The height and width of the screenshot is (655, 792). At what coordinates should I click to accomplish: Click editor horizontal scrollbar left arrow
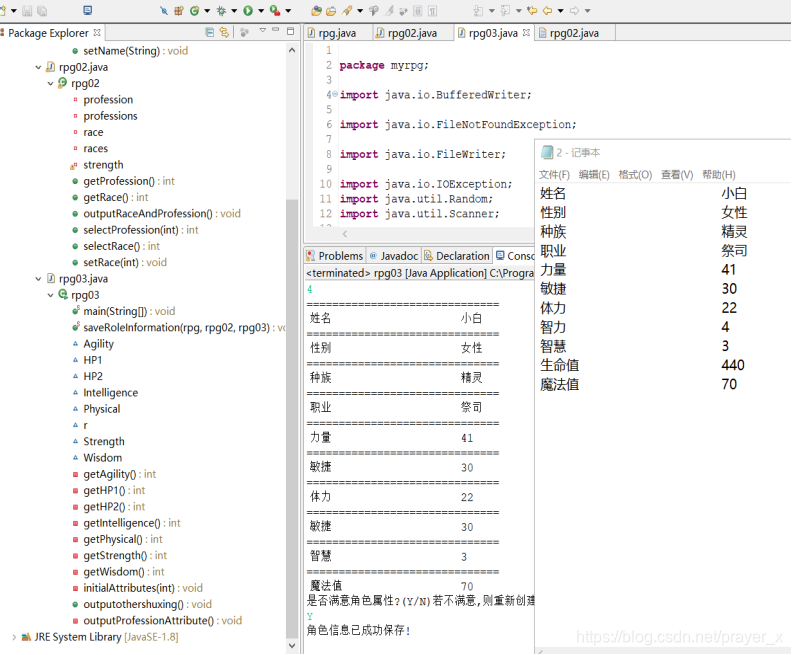point(344,234)
